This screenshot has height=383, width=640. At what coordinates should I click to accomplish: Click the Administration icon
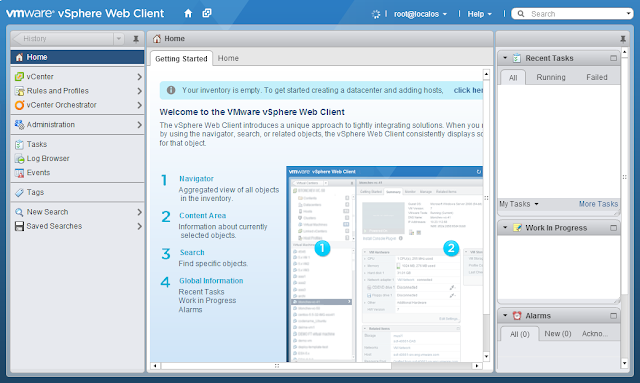pos(19,125)
